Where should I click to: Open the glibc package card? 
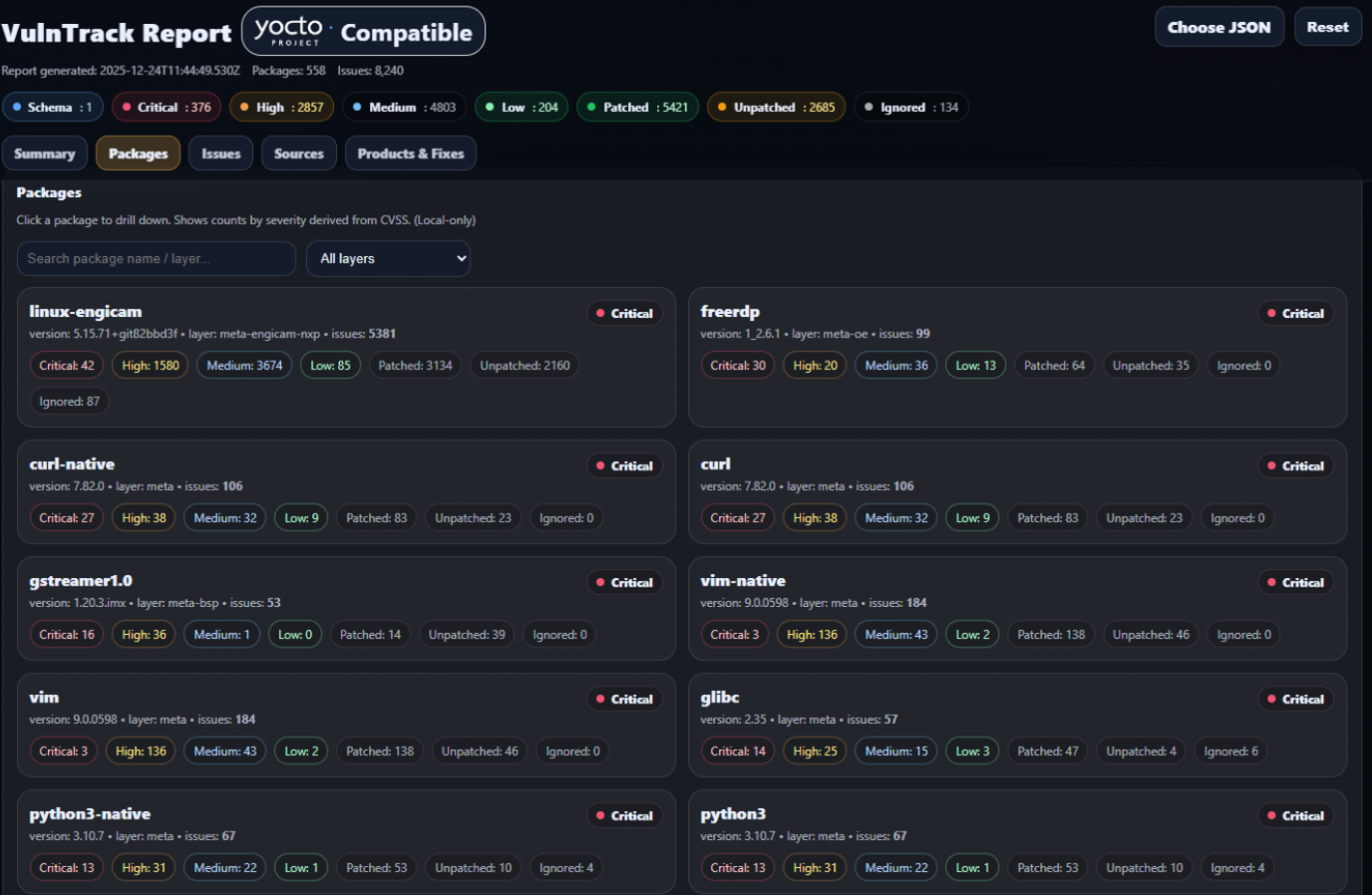tap(1017, 726)
